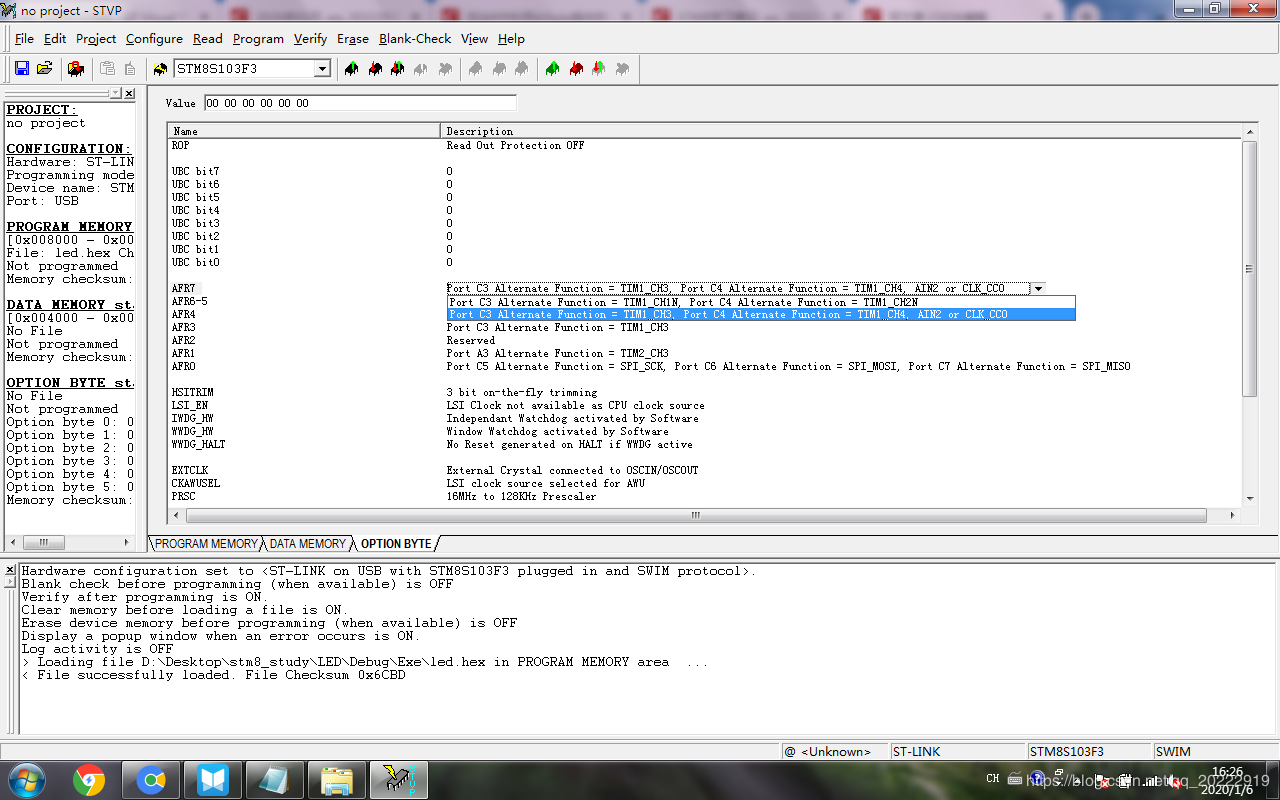
Task: Open the Read menu
Action: pyautogui.click(x=208, y=39)
